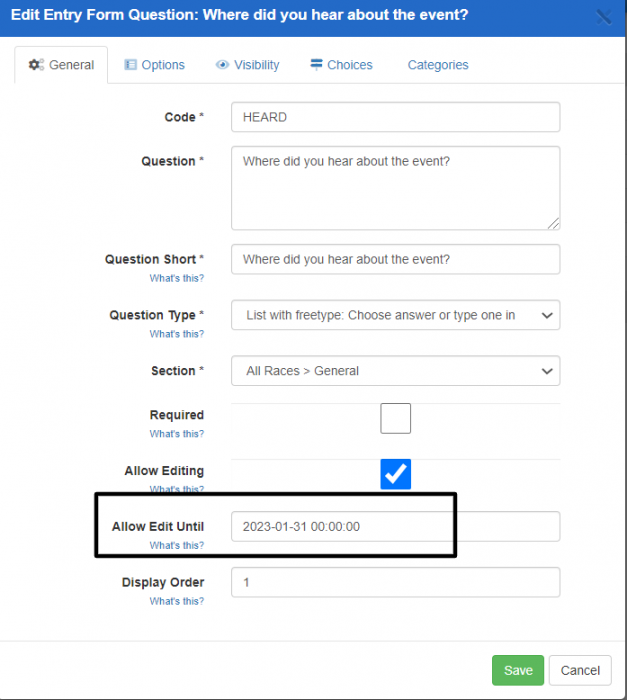Click "What's this?" below Allow Edit Until
Viewport: 627px width, 700px height.
click(x=177, y=546)
